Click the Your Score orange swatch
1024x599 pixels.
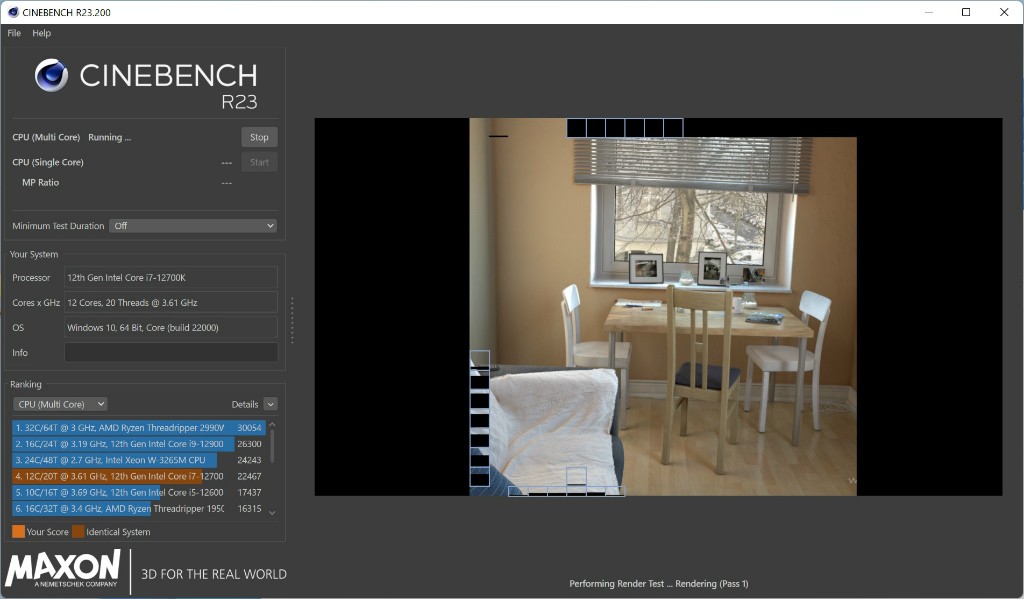point(18,532)
